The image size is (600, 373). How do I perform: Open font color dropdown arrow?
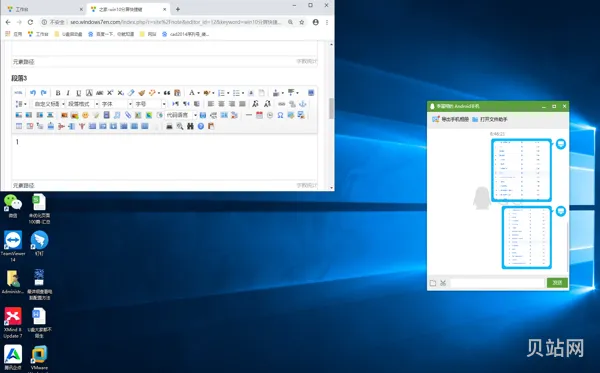pyautogui.click(x=198, y=93)
